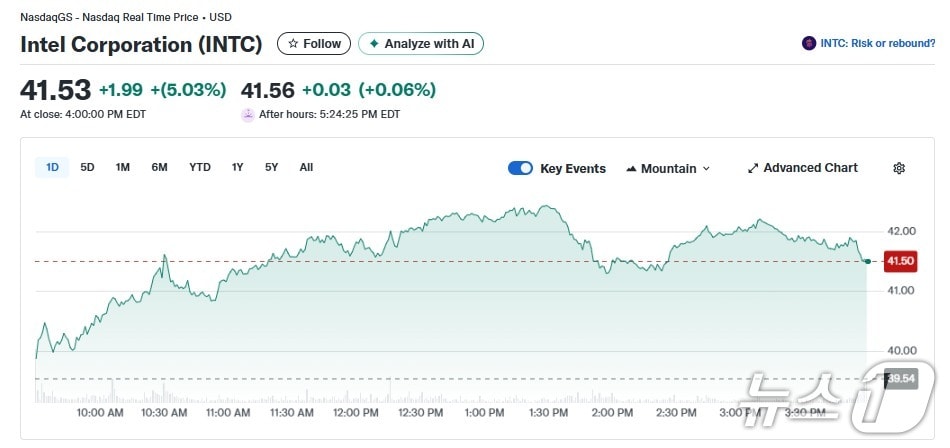950x448 pixels.
Task: Switch chart to 6M range
Action: click(x=159, y=167)
